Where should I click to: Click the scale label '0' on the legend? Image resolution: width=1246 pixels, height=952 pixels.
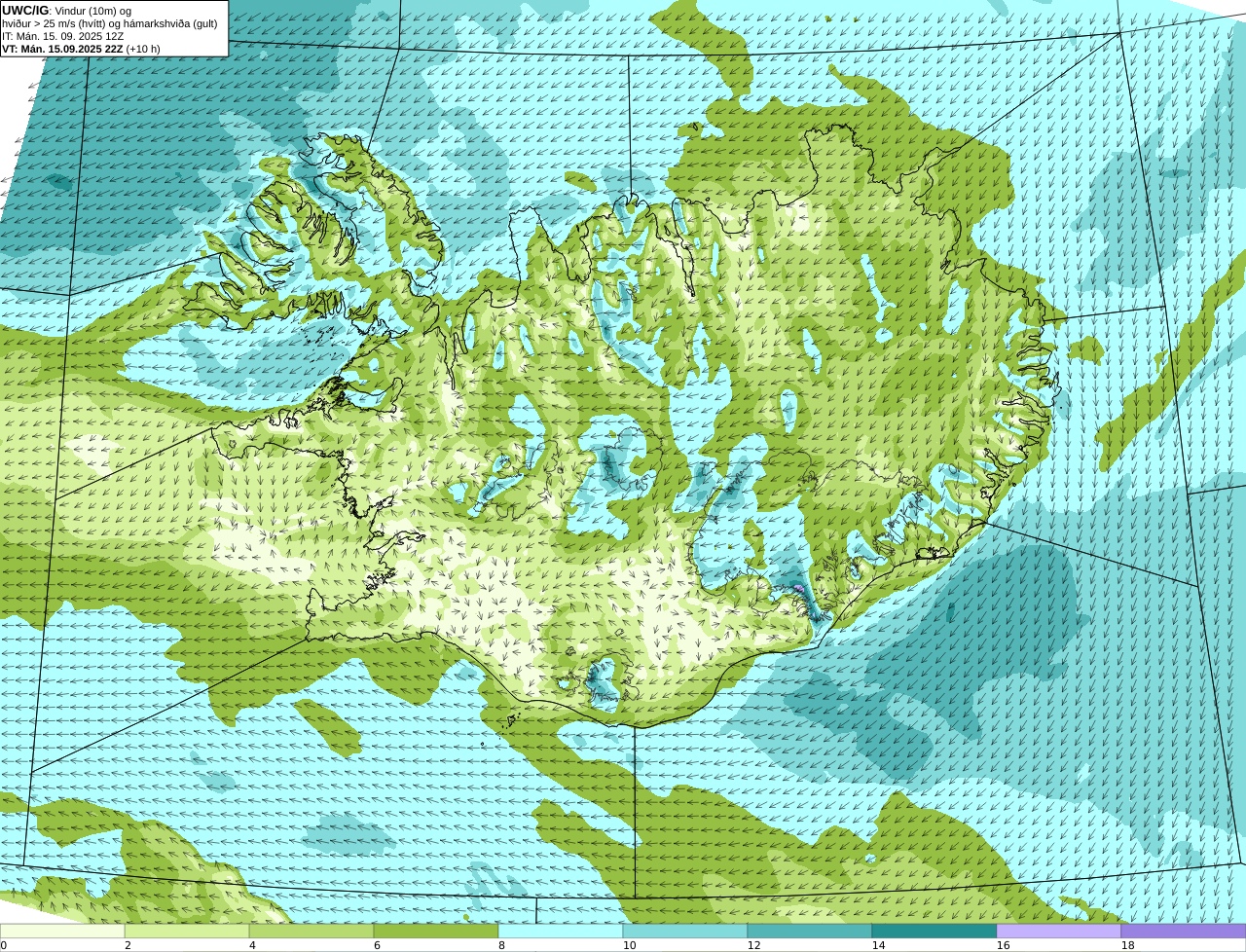click(4, 945)
